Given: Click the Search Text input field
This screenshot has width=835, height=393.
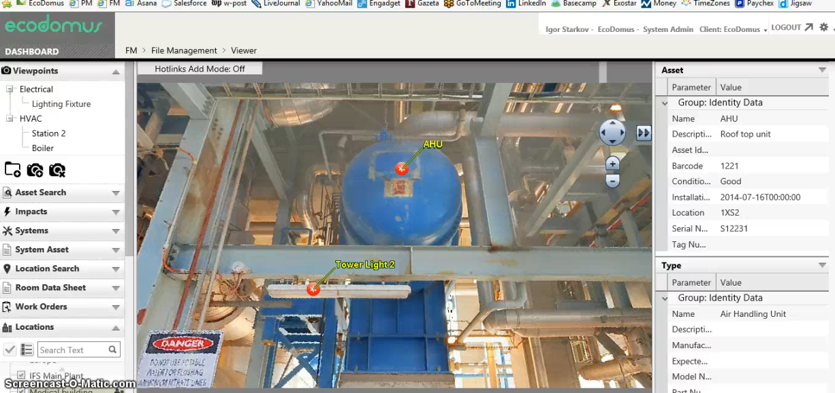Looking at the screenshot, I should pyautogui.click(x=78, y=350).
